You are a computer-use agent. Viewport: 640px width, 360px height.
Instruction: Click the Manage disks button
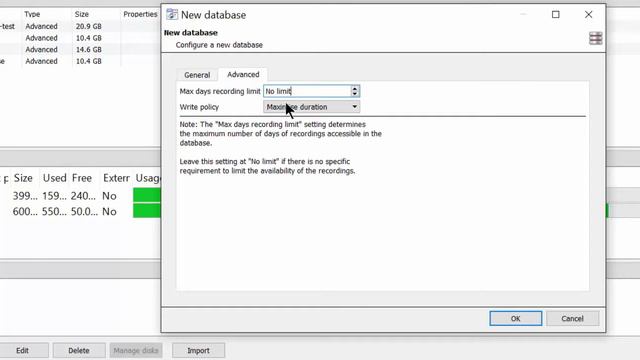click(136, 351)
